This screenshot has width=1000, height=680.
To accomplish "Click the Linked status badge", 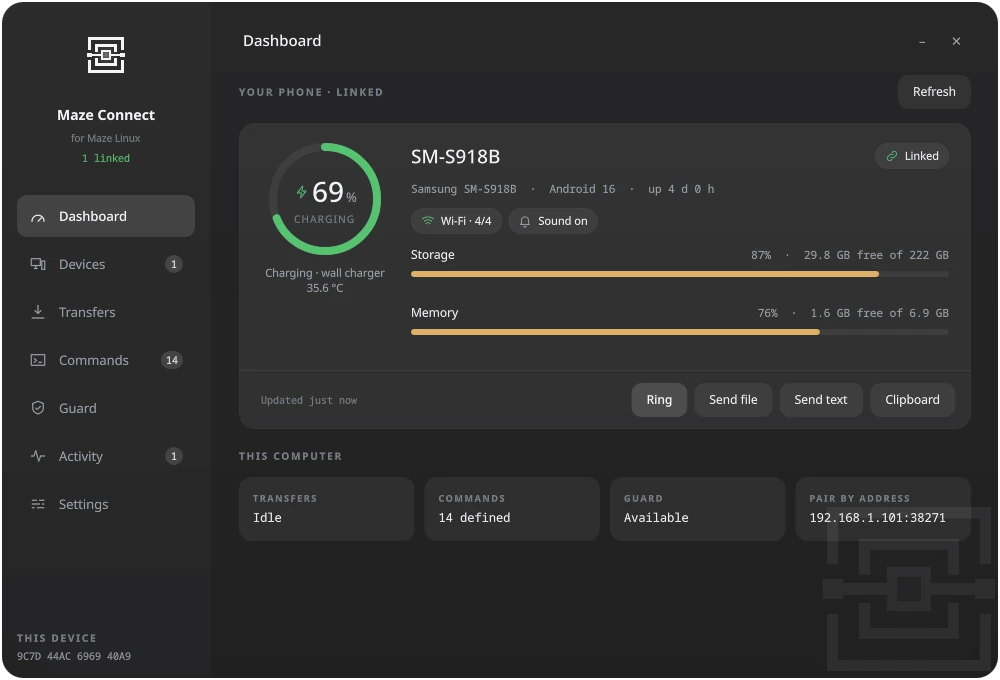I will [x=911, y=156].
